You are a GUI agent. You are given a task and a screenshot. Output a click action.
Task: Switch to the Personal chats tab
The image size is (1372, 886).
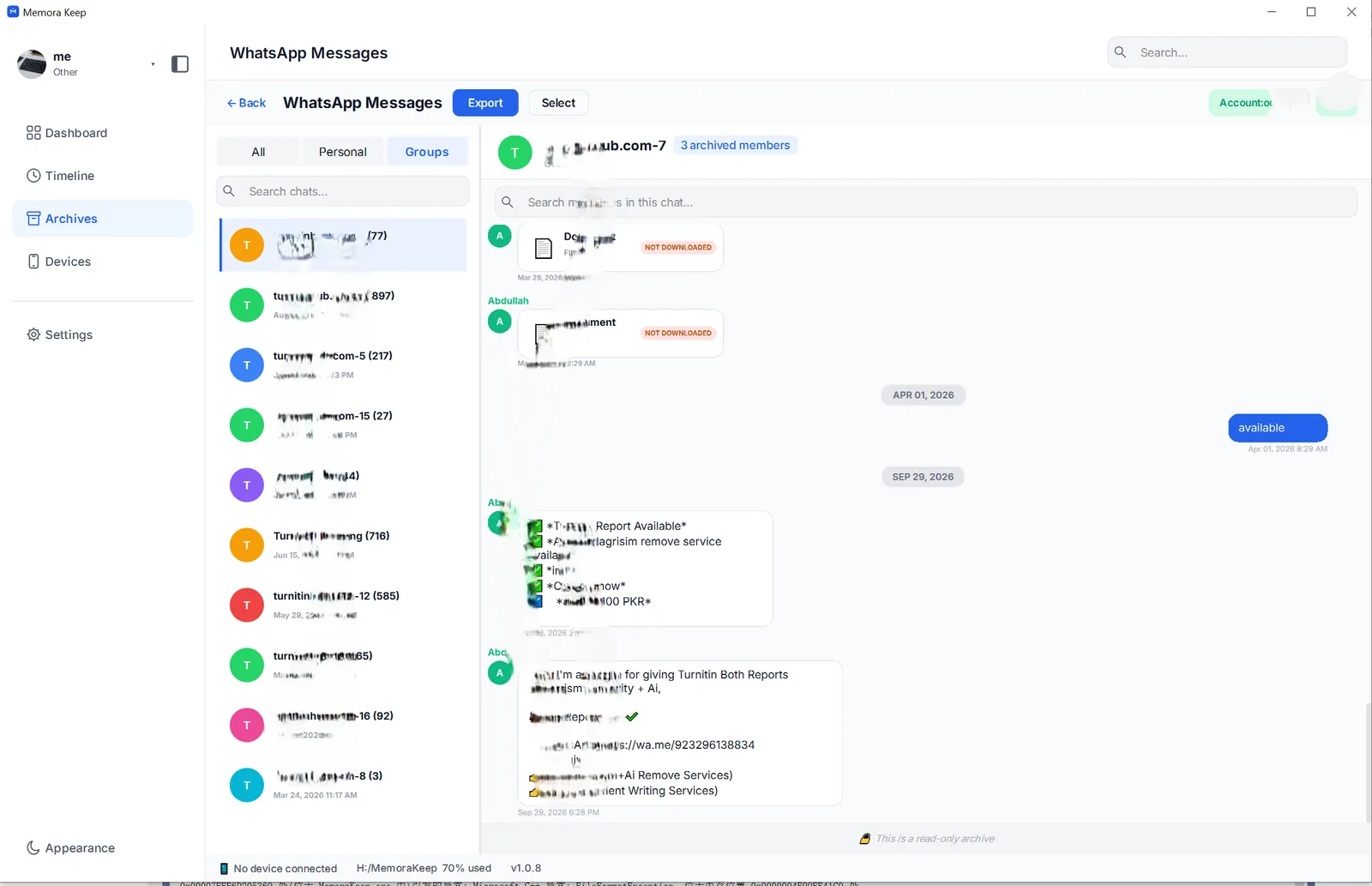pyautogui.click(x=342, y=152)
